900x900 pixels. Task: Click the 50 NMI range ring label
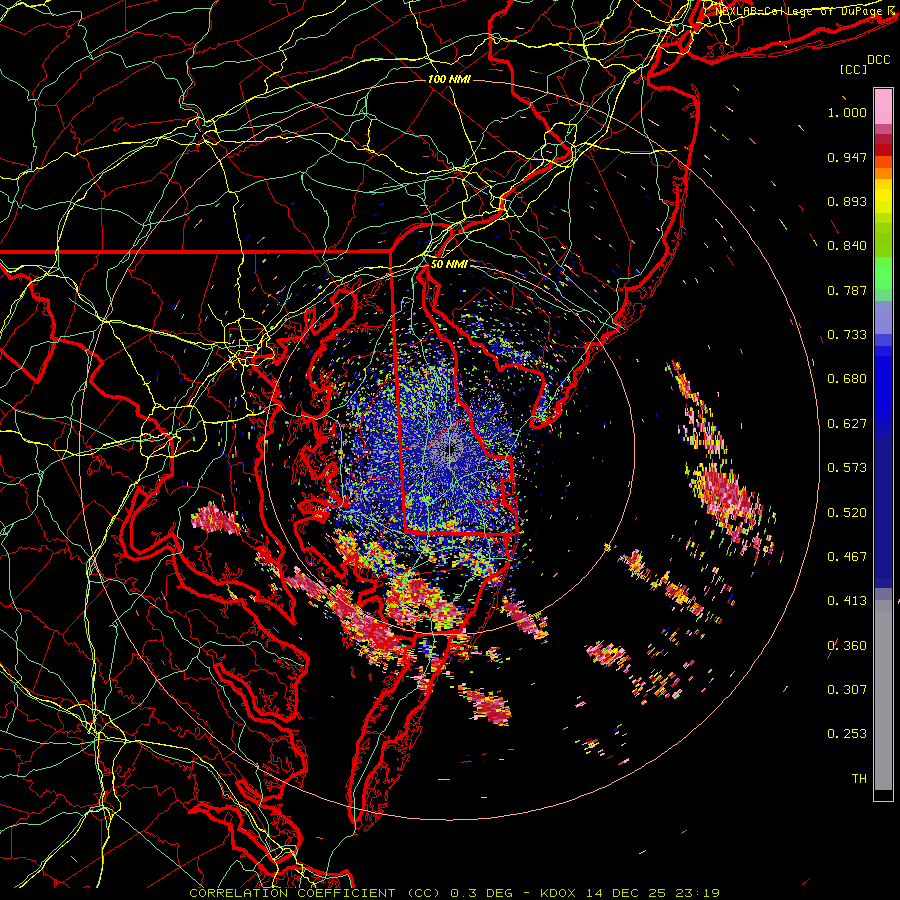[449, 264]
